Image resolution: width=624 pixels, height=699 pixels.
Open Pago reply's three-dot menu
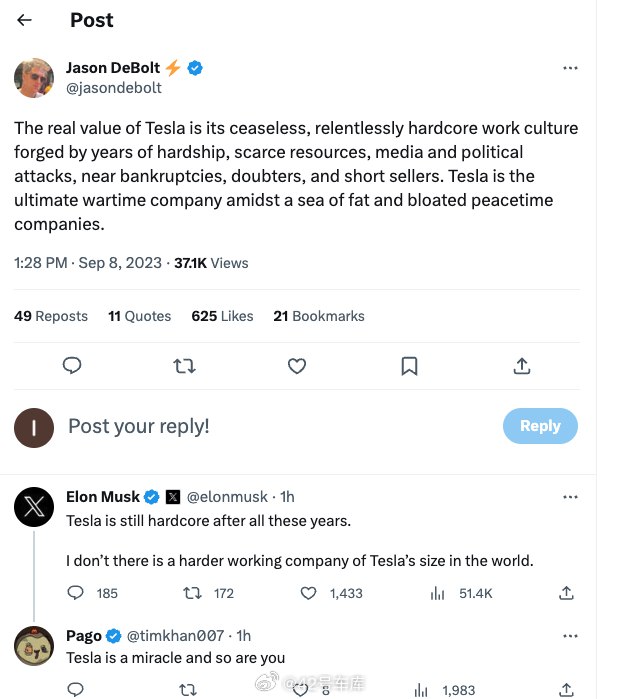[570, 636]
